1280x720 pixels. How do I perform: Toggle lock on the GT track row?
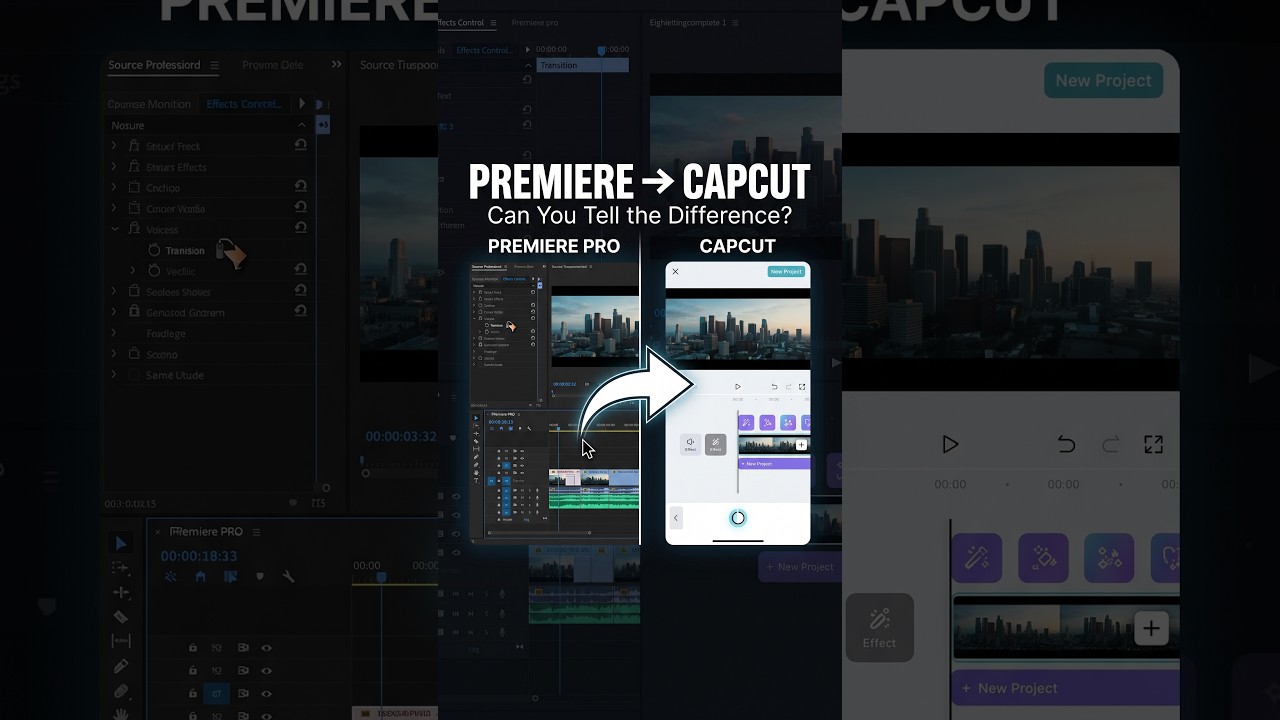[x=193, y=692]
